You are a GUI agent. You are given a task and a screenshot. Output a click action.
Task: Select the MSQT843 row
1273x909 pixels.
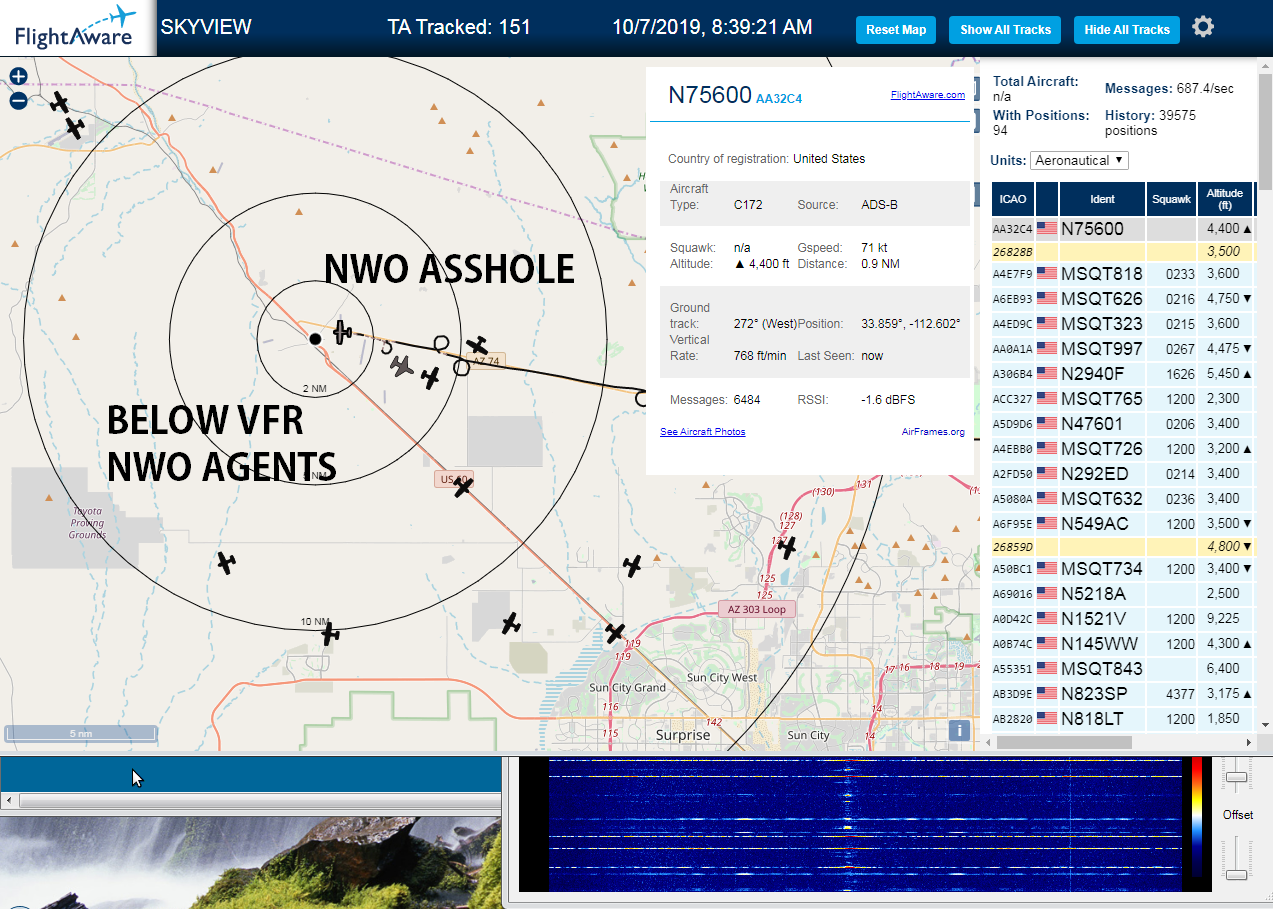(1123, 669)
